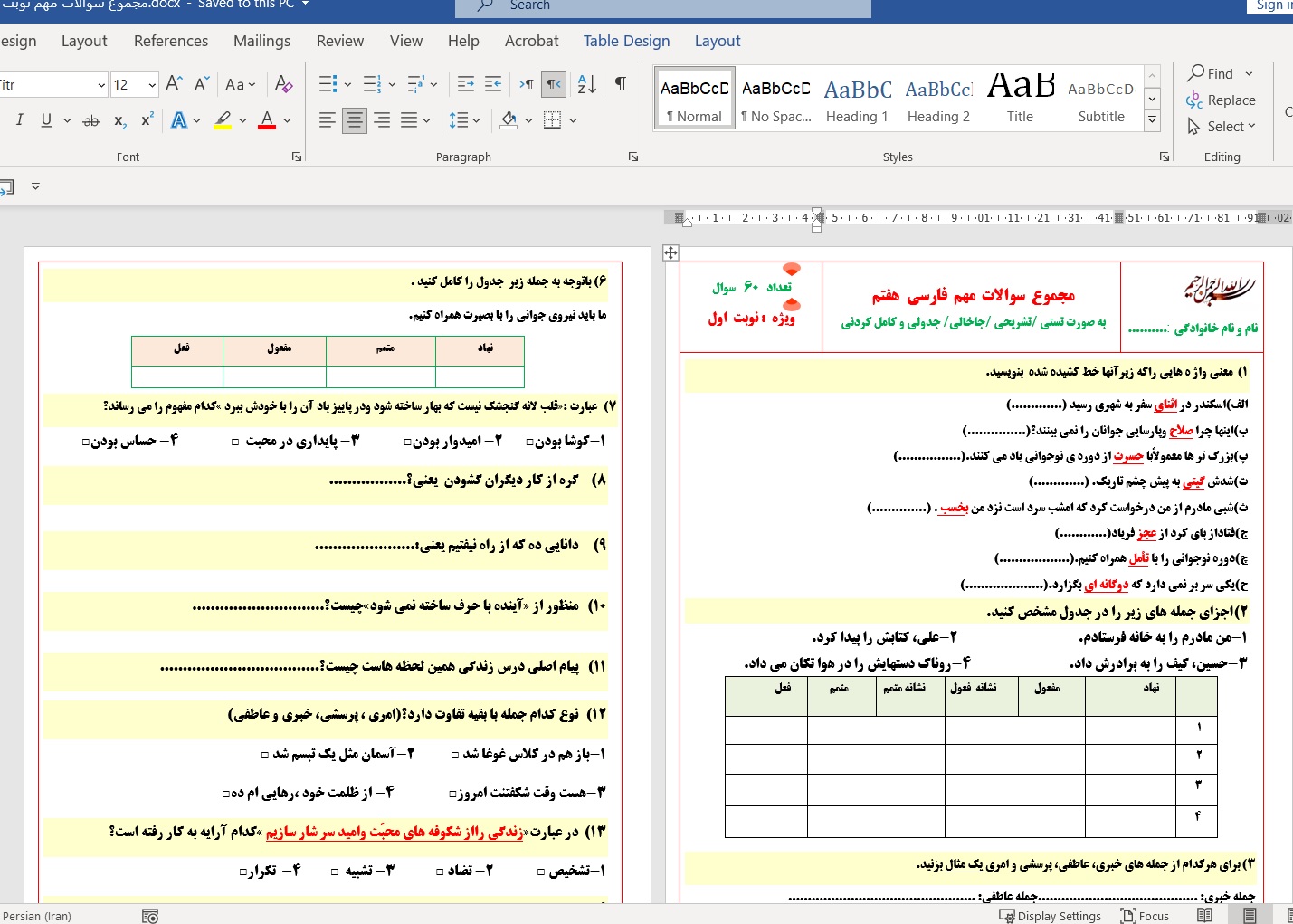Image resolution: width=1293 pixels, height=924 pixels.
Task: Click the Replace button
Action: click(1222, 100)
